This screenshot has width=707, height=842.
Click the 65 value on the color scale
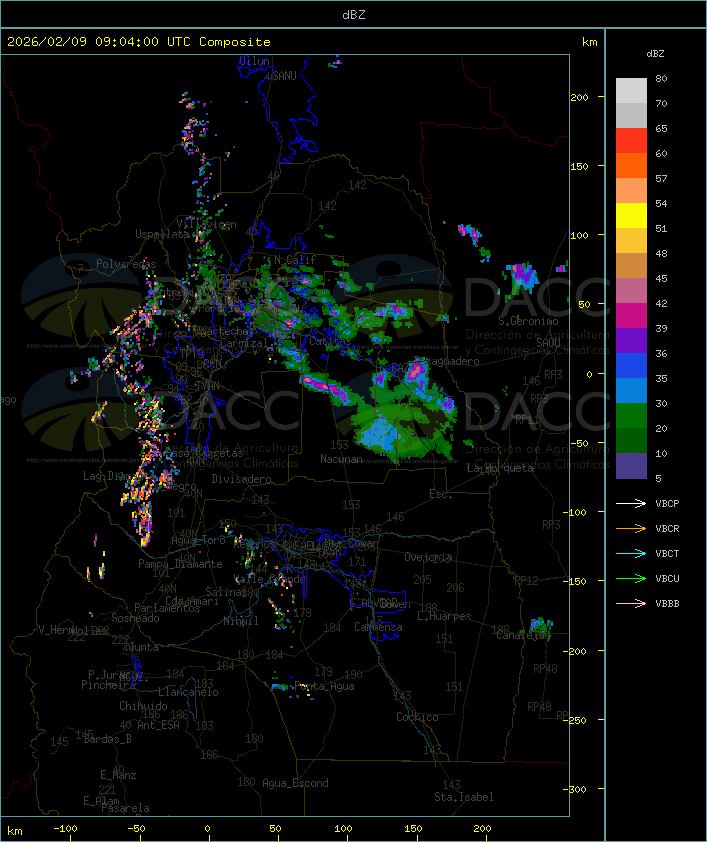point(661,128)
